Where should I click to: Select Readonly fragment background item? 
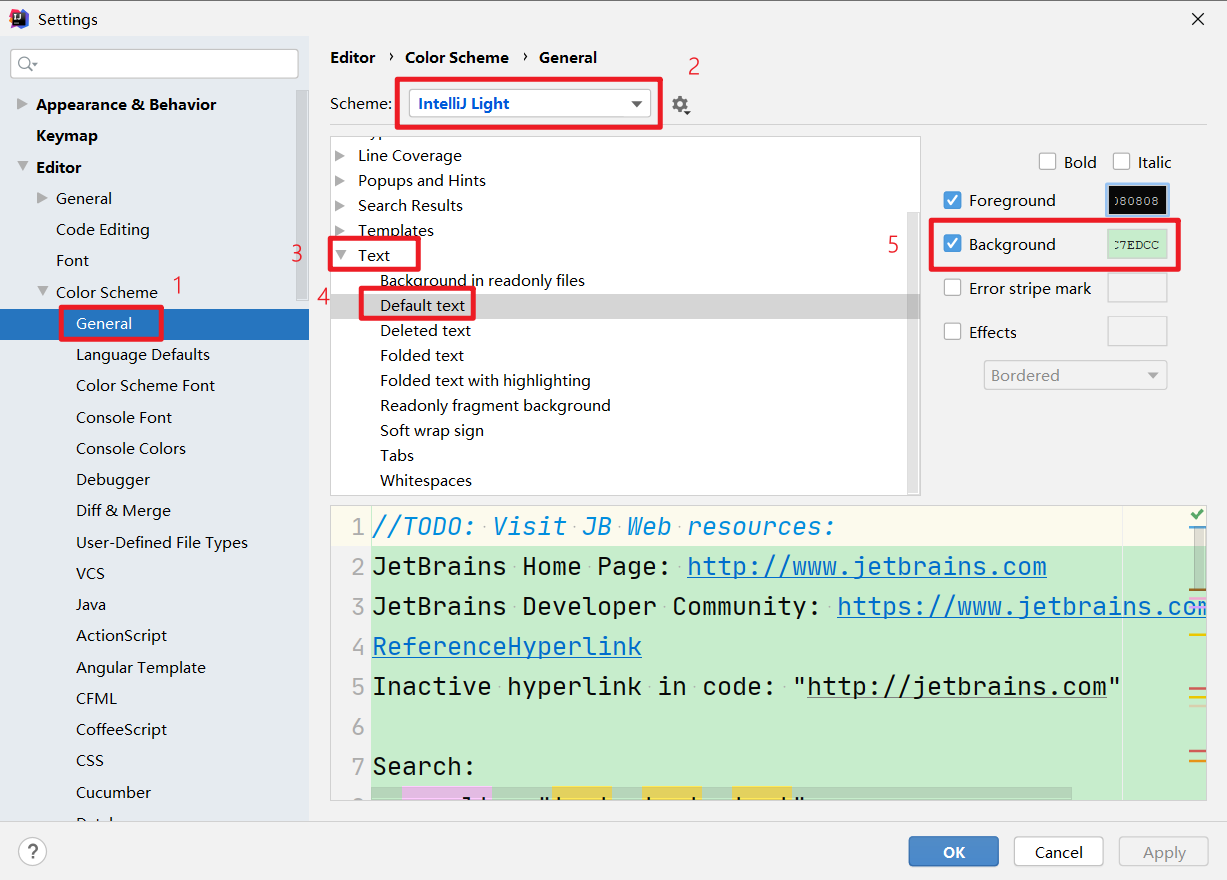tap(495, 406)
